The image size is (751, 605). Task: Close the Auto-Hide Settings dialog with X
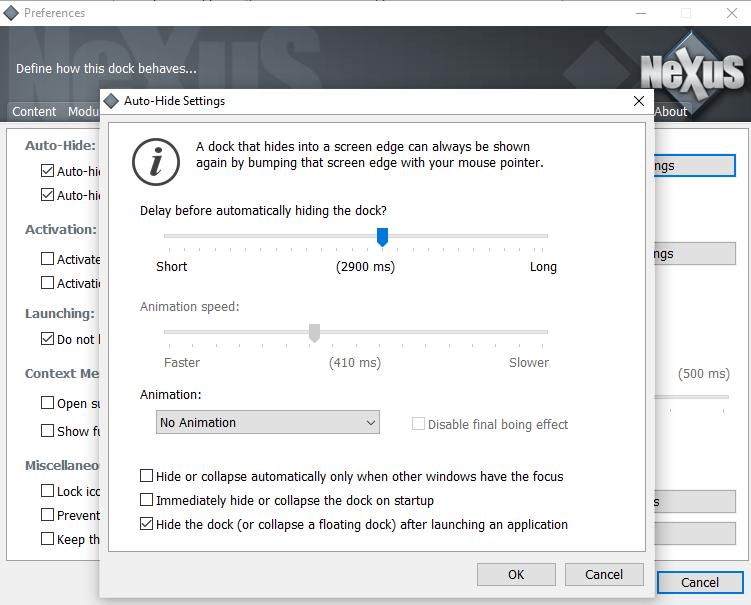click(x=639, y=101)
